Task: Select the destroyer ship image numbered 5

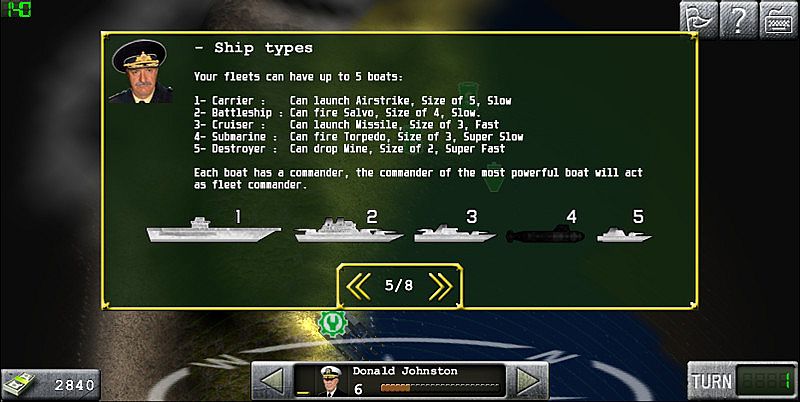Action: click(624, 235)
